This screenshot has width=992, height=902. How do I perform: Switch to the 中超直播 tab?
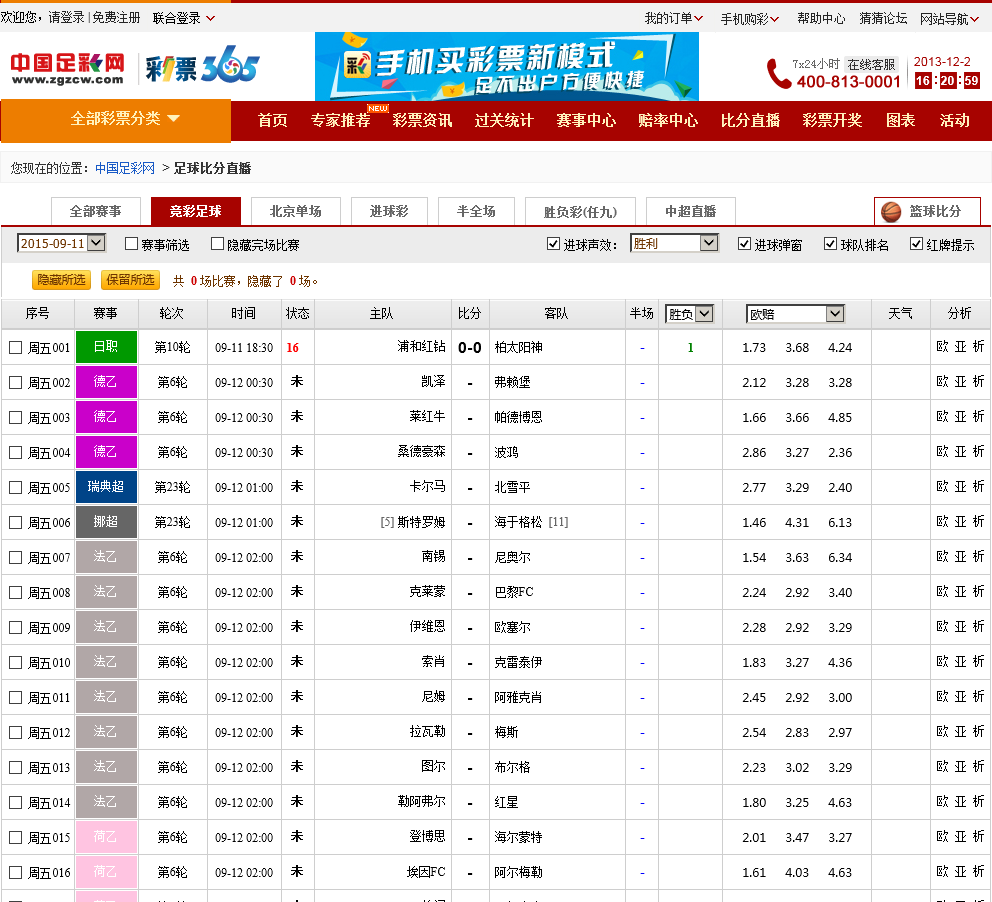(691, 211)
